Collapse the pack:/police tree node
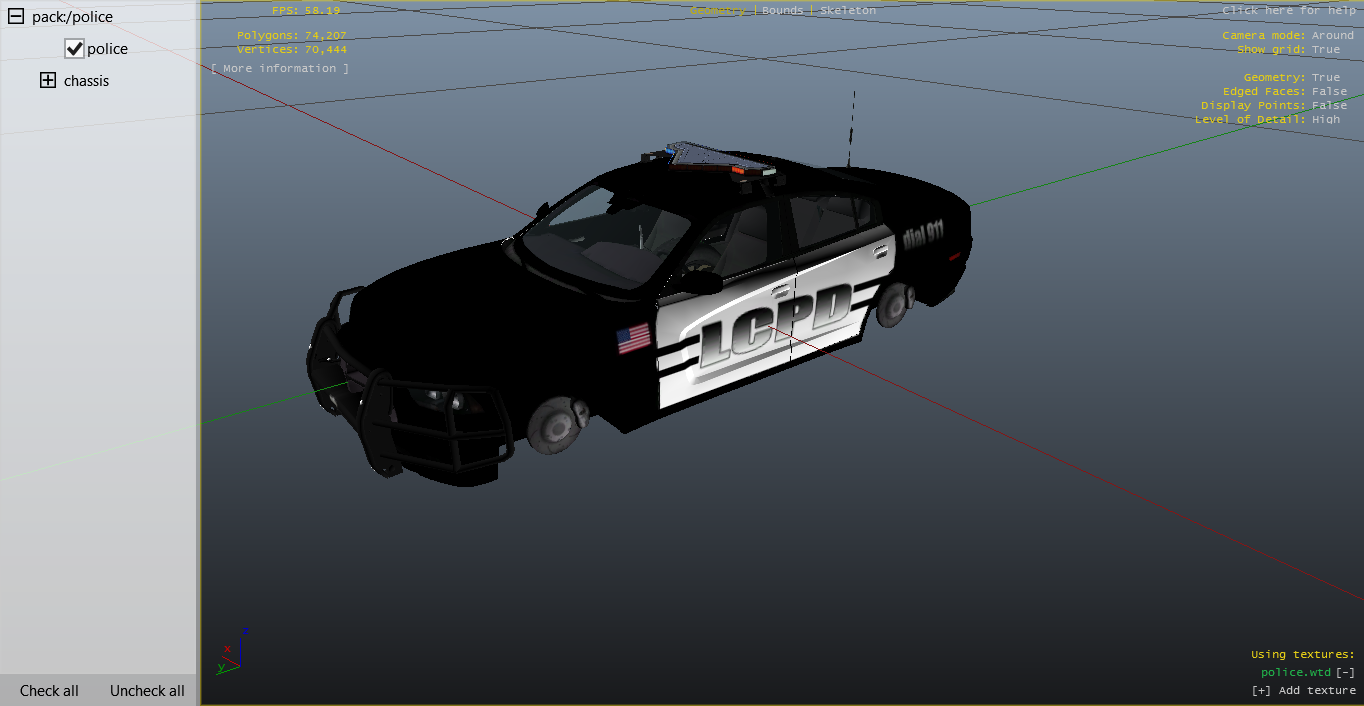Image resolution: width=1364 pixels, height=706 pixels. pos(16,17)
